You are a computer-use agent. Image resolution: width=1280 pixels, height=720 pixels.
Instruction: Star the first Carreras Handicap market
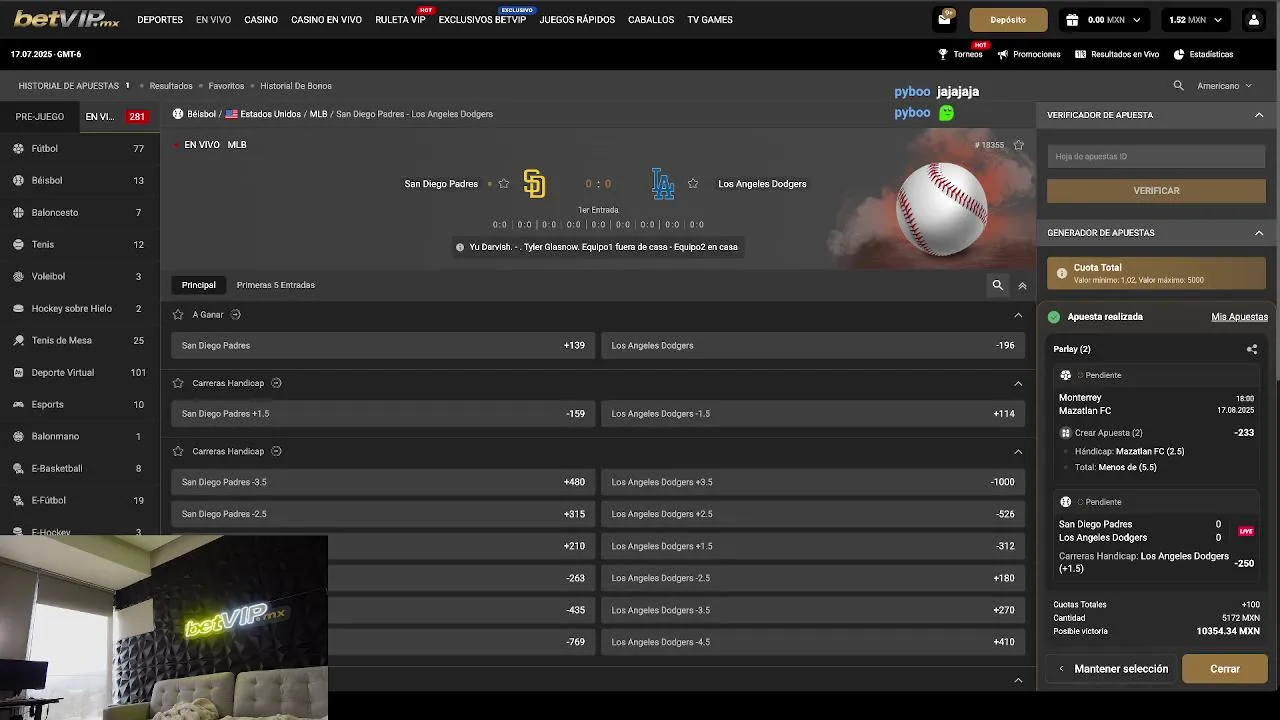[x=178, y=383]
